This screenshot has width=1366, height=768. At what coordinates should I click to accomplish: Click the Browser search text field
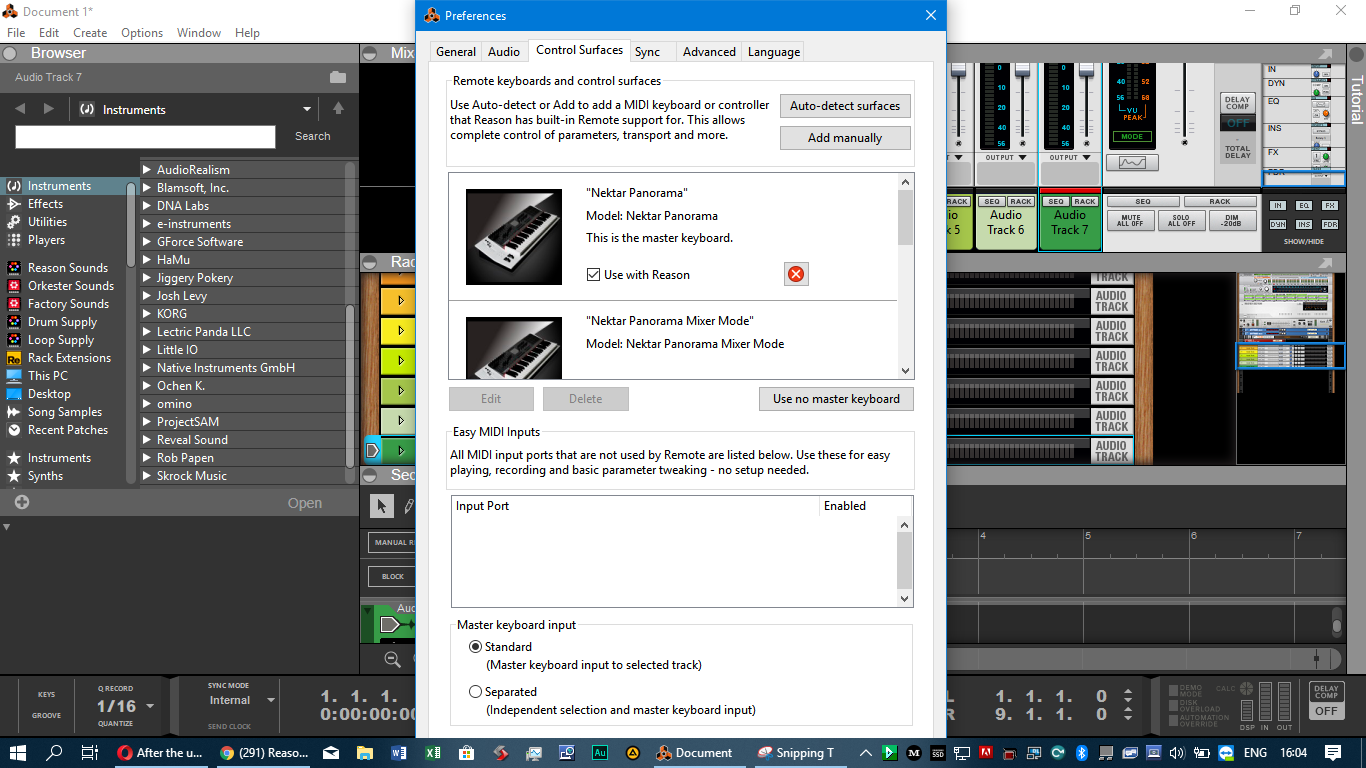coord(145,137)
